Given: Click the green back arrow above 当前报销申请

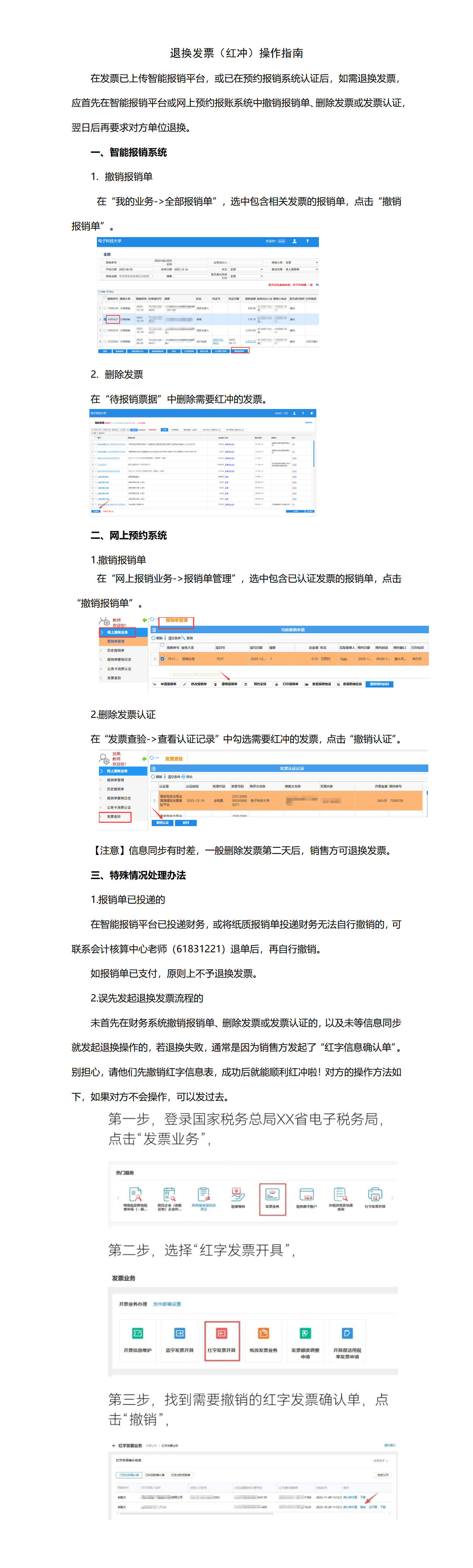Looking at the screenshot, I should pos(144,620).
